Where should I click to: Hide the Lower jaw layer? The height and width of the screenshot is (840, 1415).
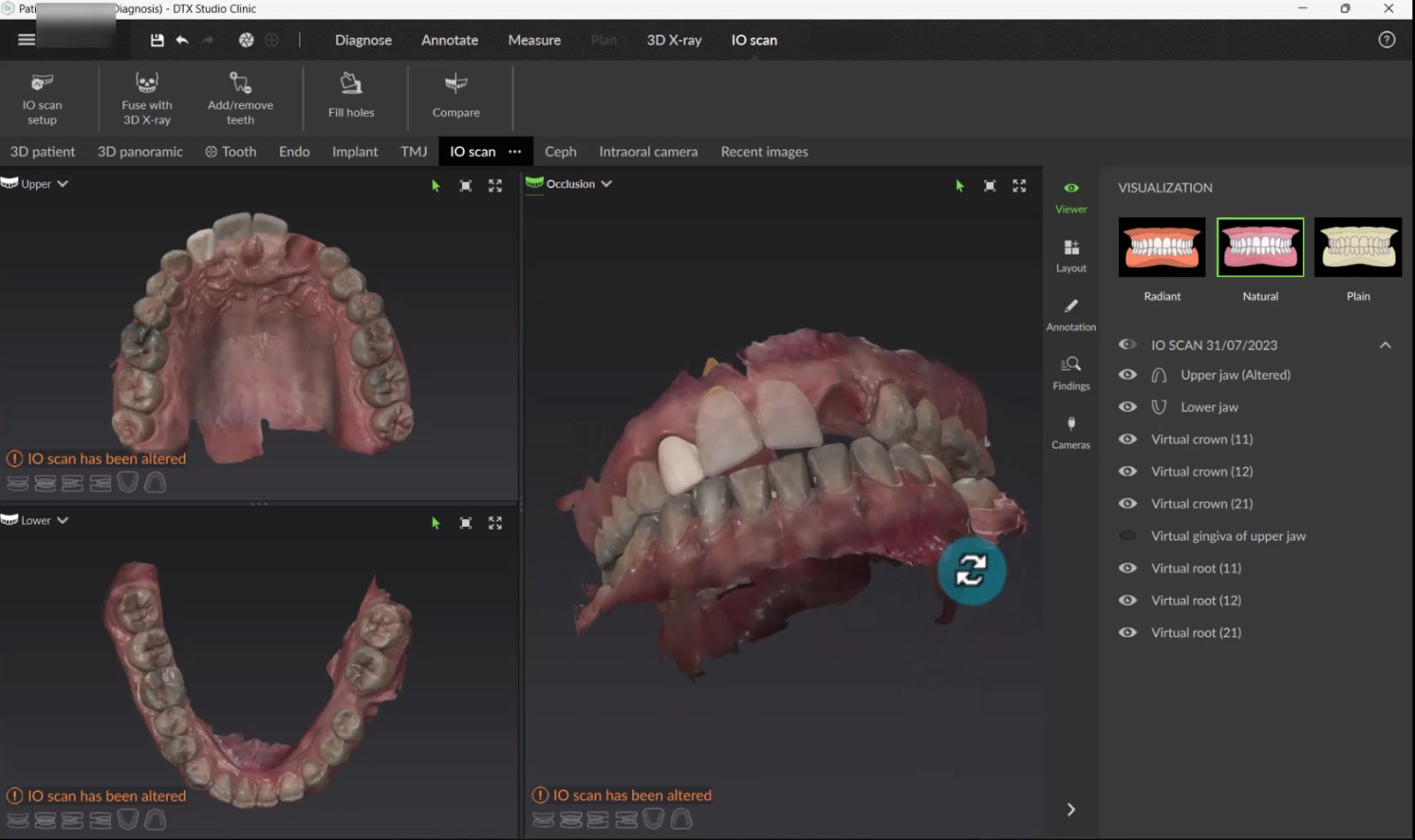pos(1128,407)
